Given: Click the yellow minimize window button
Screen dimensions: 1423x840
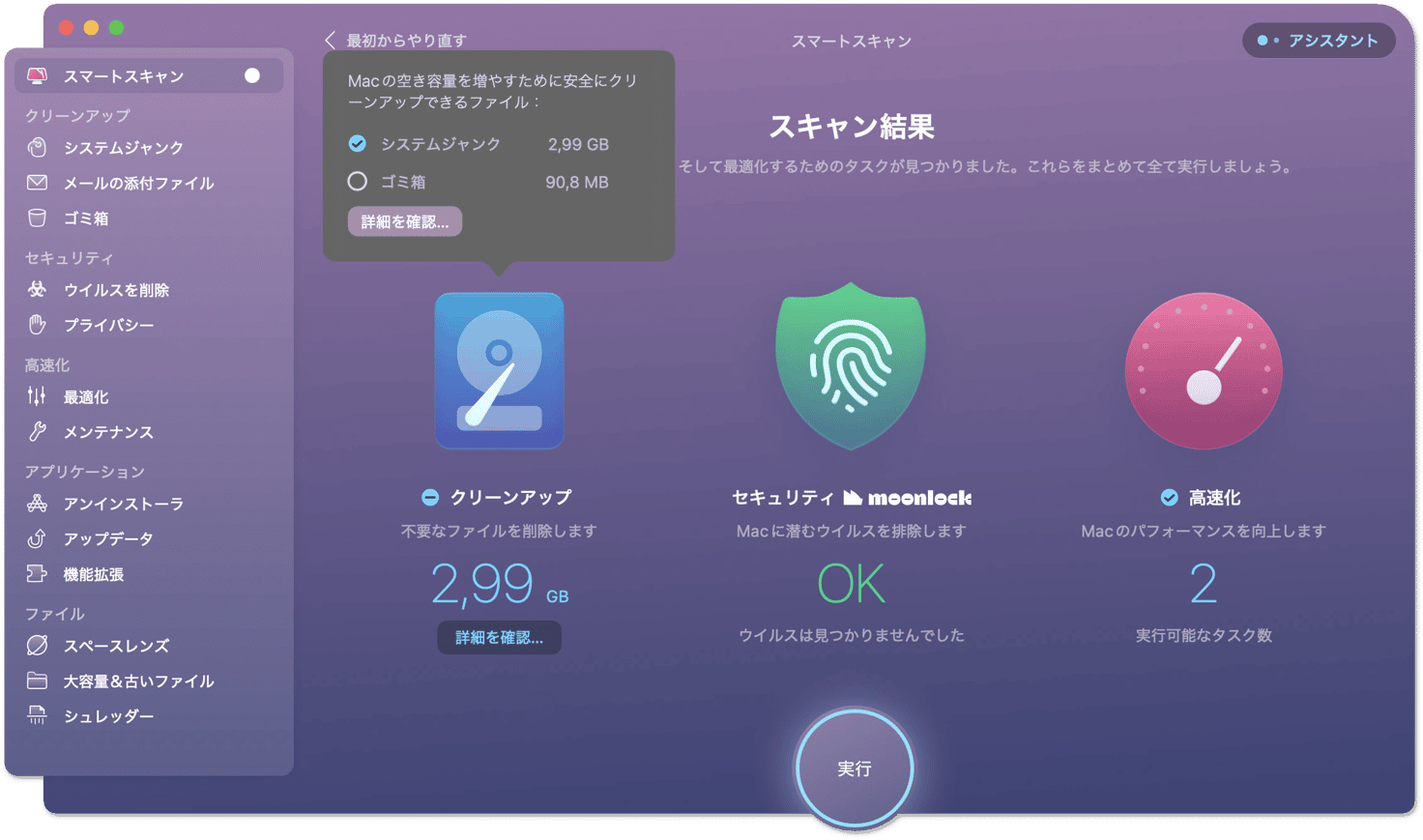Looking at the screenshot, I should [91, 28].
